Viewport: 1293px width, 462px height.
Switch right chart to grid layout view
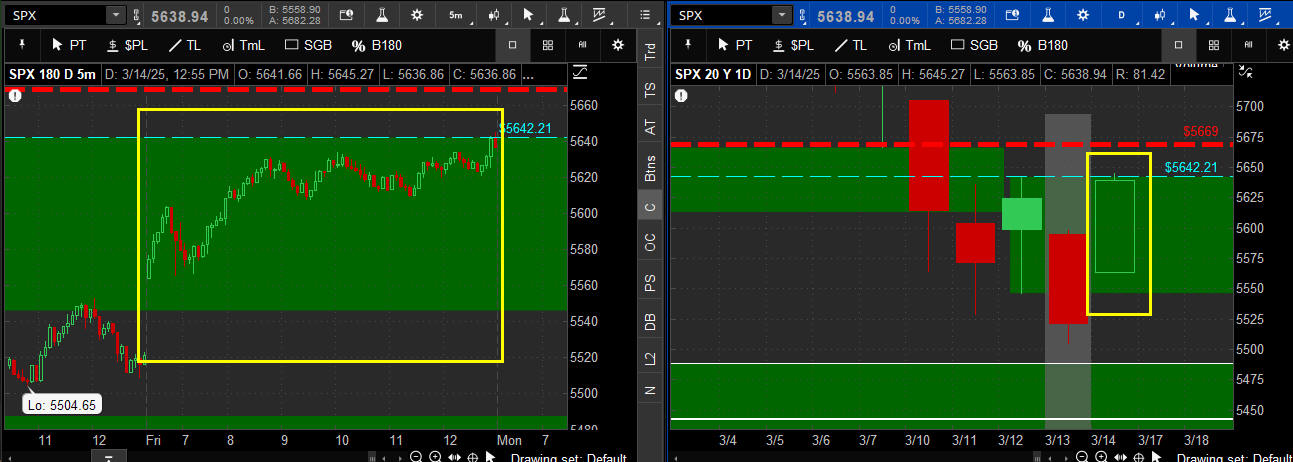(x=1213, y=45)
